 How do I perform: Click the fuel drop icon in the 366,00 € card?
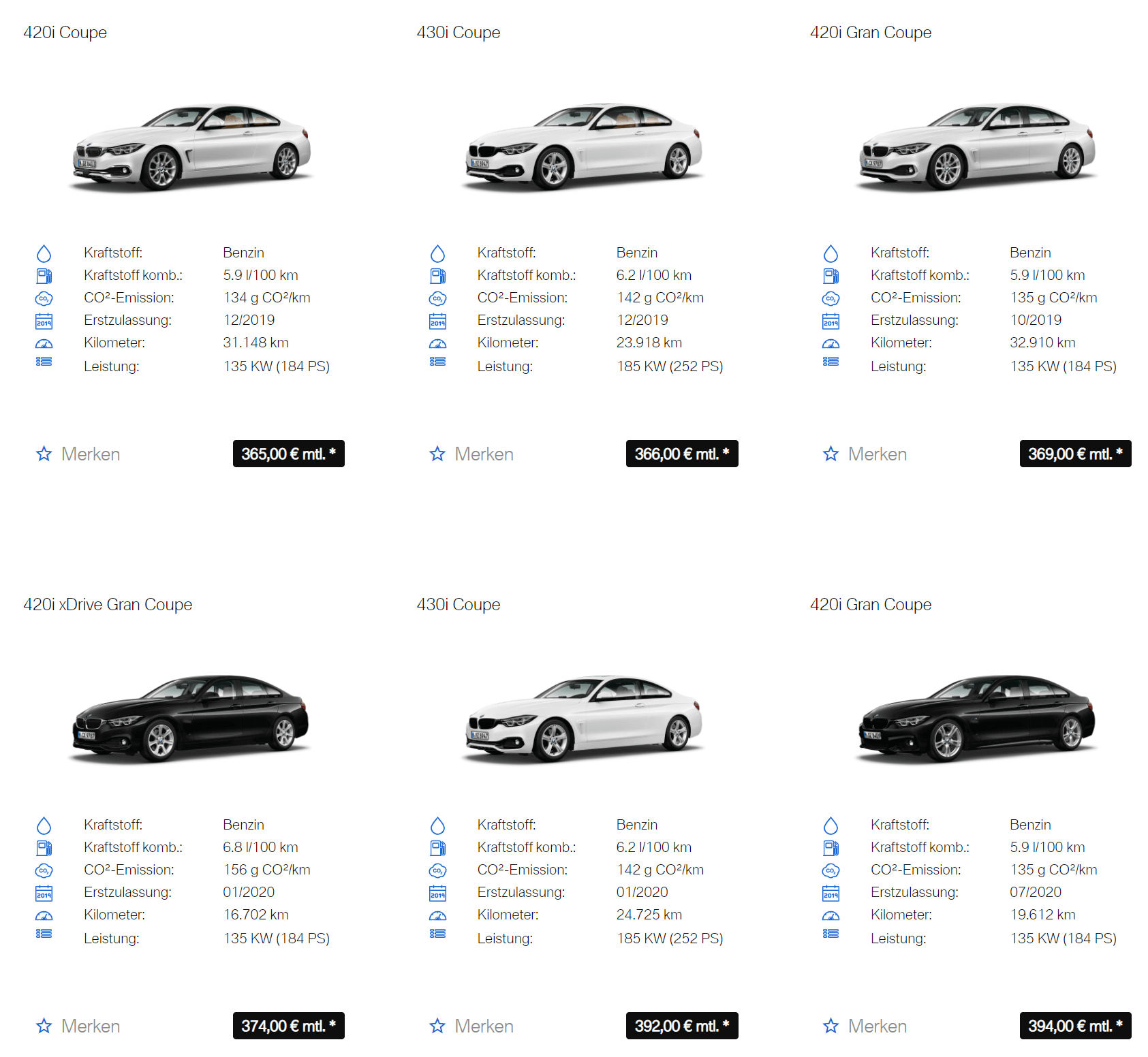click(x=437, y=253)
